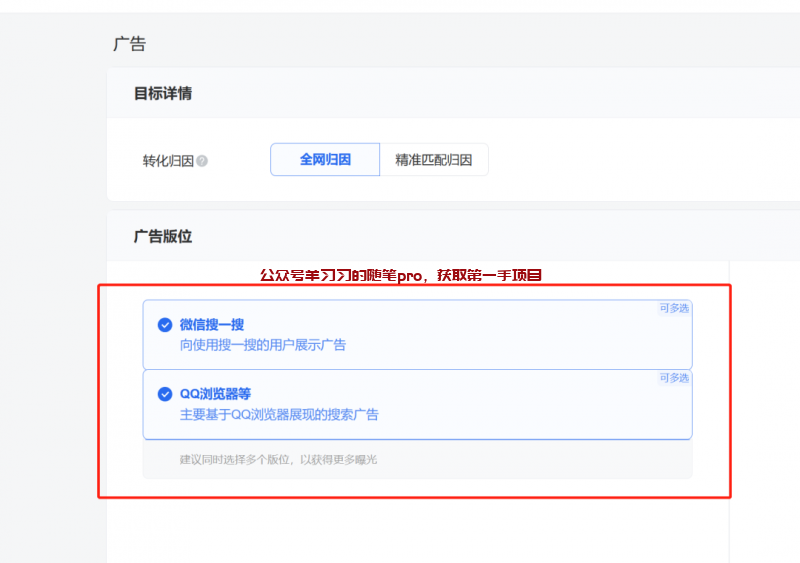This screenshot has width=800, height=563.
Task: Click the 可多选 tag on QQ浏览器等 card
Action: click(x=674, y=378)
